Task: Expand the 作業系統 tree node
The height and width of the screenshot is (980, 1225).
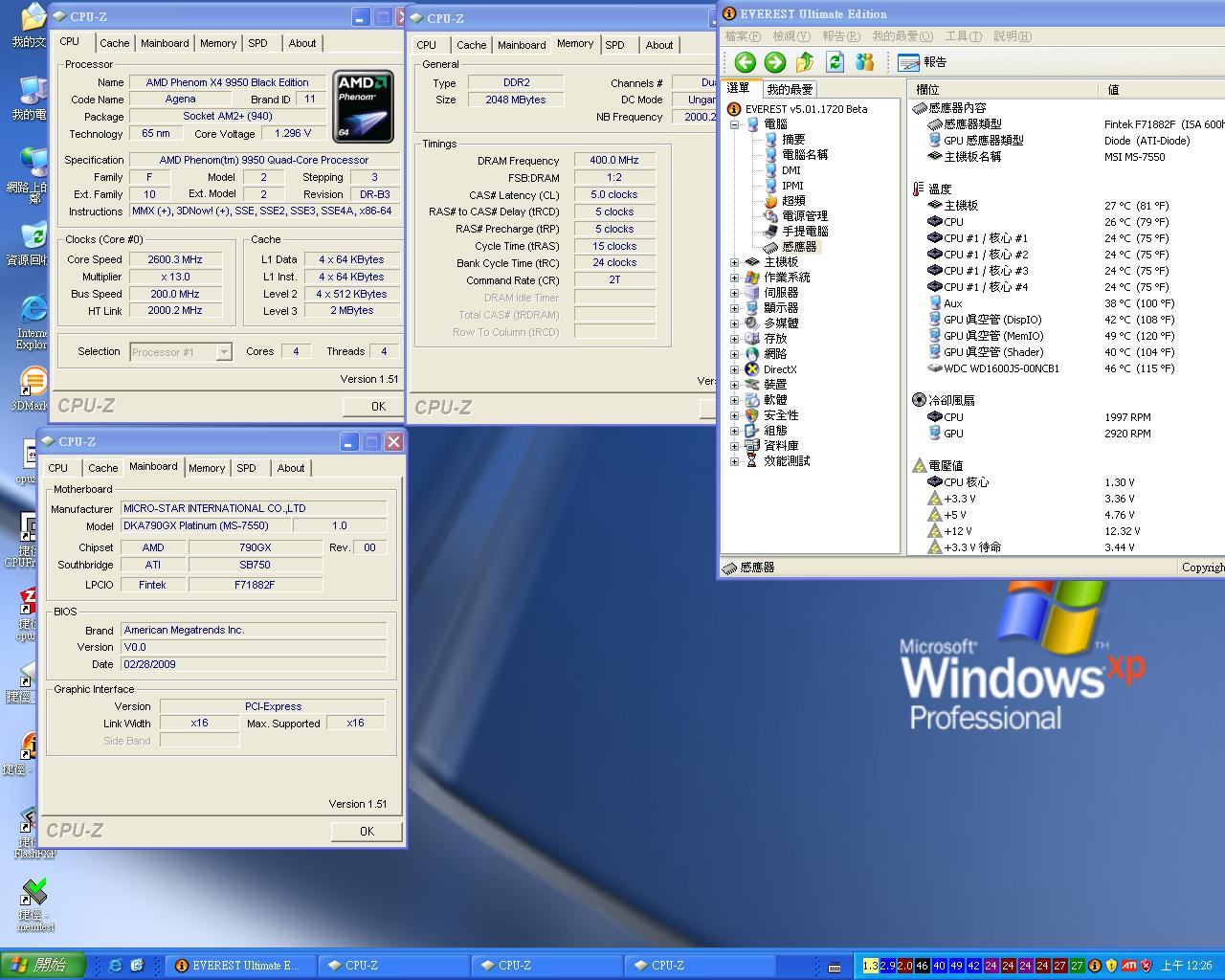Action: pos(735,278)
